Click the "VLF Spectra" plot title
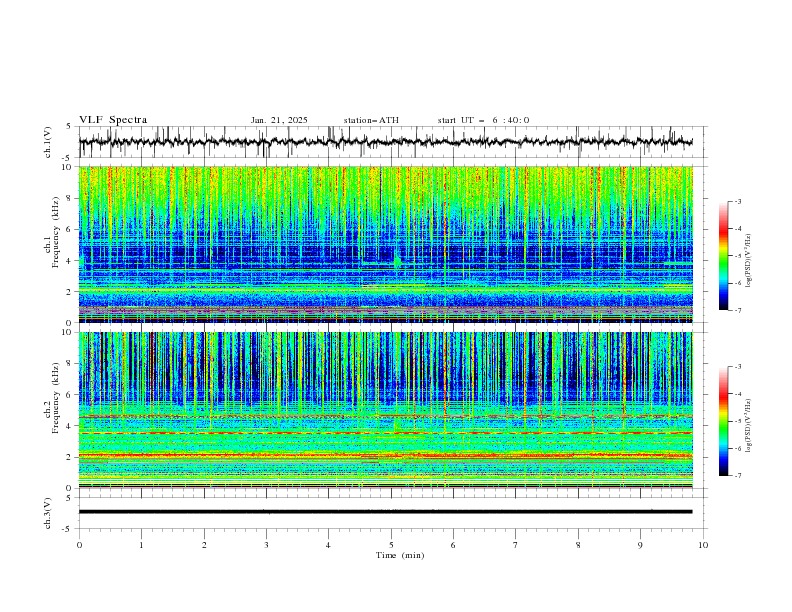 pyautogui.click(x=113, y=120)
